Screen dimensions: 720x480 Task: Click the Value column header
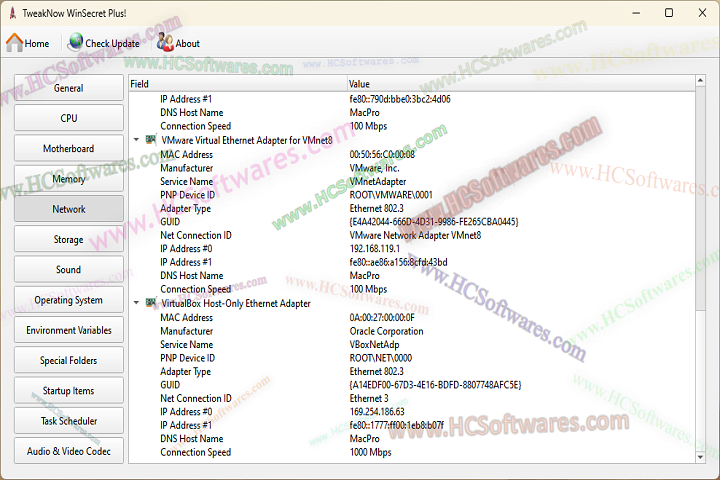521,84
